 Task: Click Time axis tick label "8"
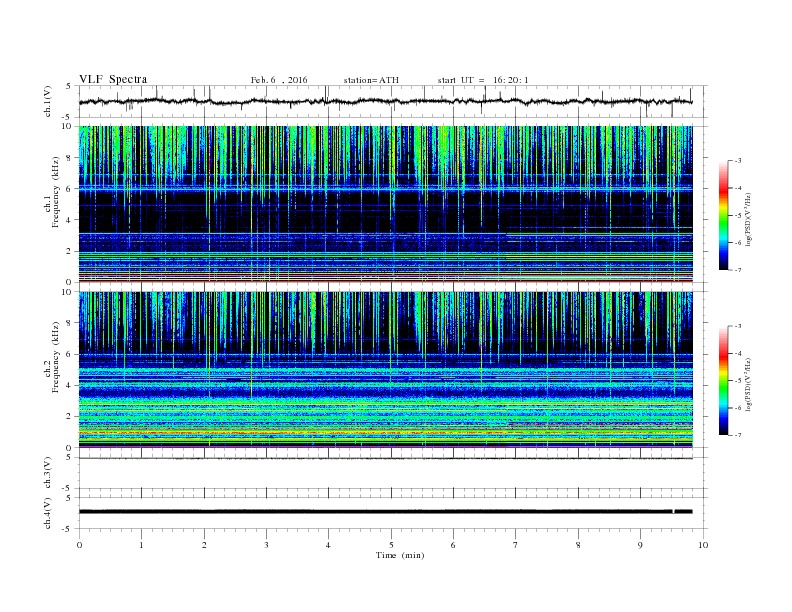[578, 545]
